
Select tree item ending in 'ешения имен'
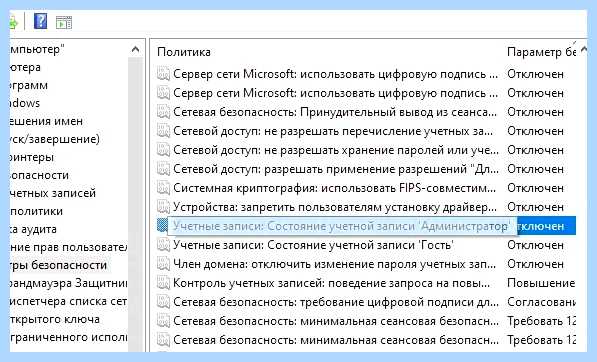(x=46, y=121)
